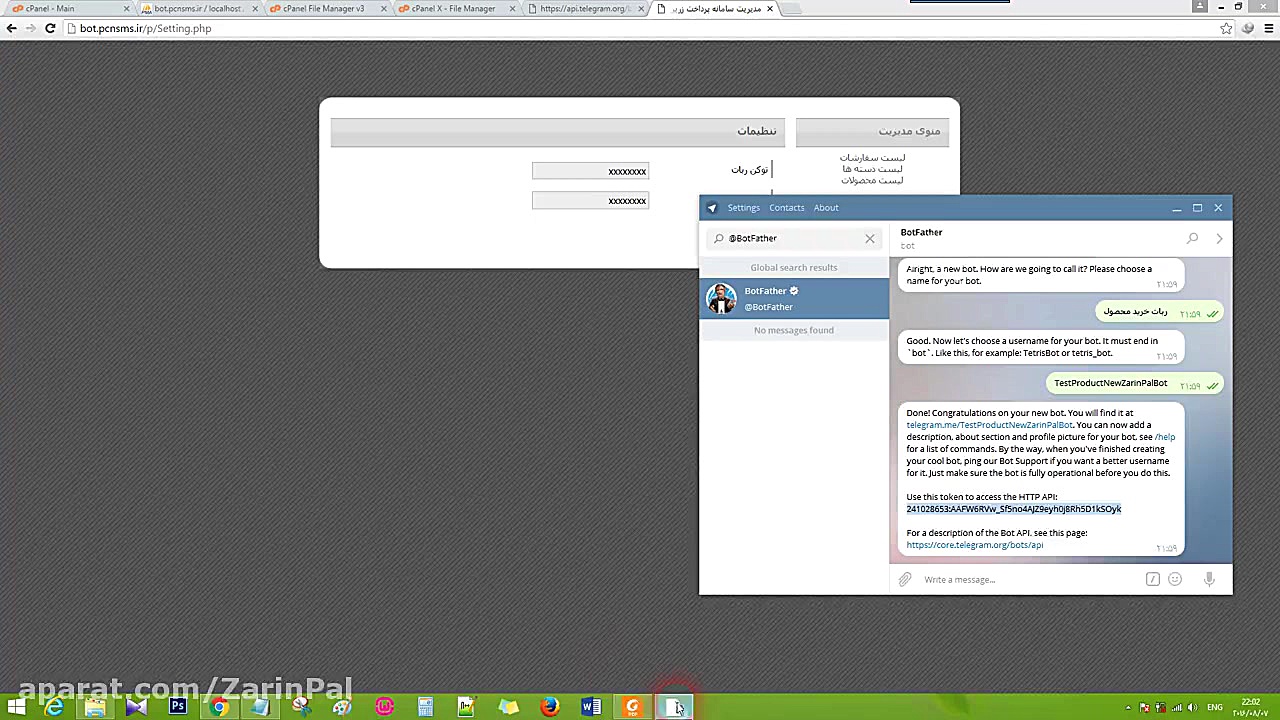This screenshot has height=720, width=1280.
Task: Click the Telegram paper-plane logo icon
Action: (x=712, y=208)
